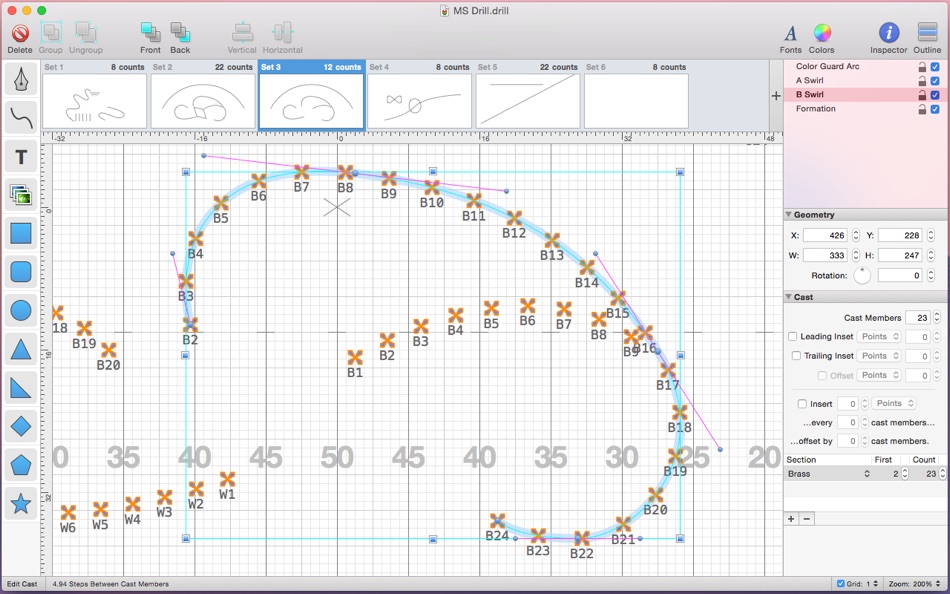Screen dimensions: 950x594
Task: Click the Vertical align icon
Action: [x=242, y=33]
